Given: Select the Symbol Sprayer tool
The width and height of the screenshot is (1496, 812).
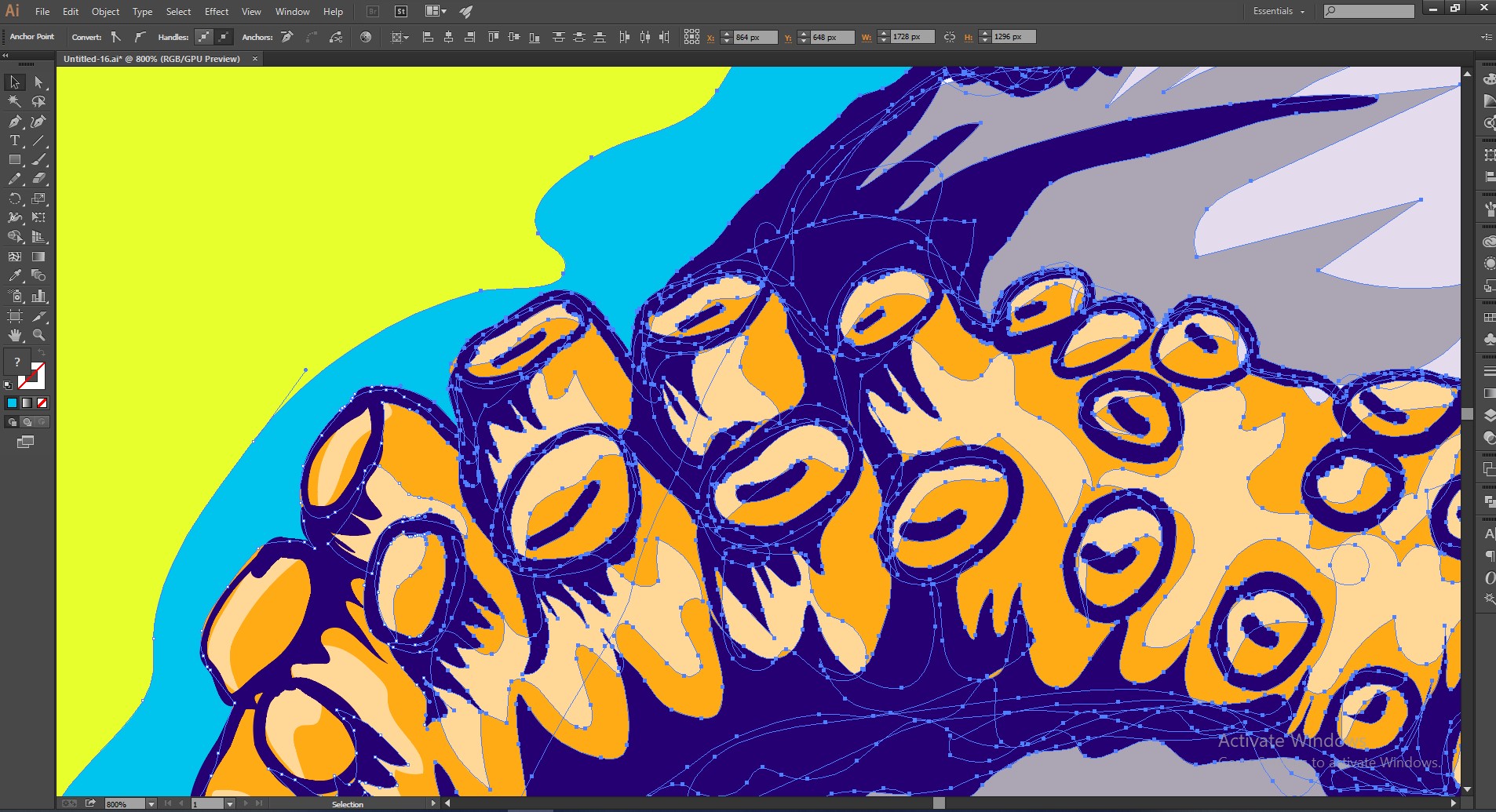Looking at the screenshot, I should 15,296.
